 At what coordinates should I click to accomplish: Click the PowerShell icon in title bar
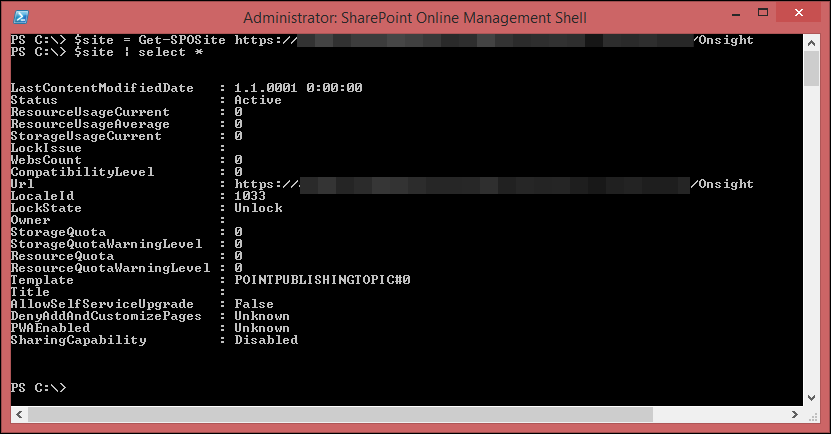(x=20, y=17)
